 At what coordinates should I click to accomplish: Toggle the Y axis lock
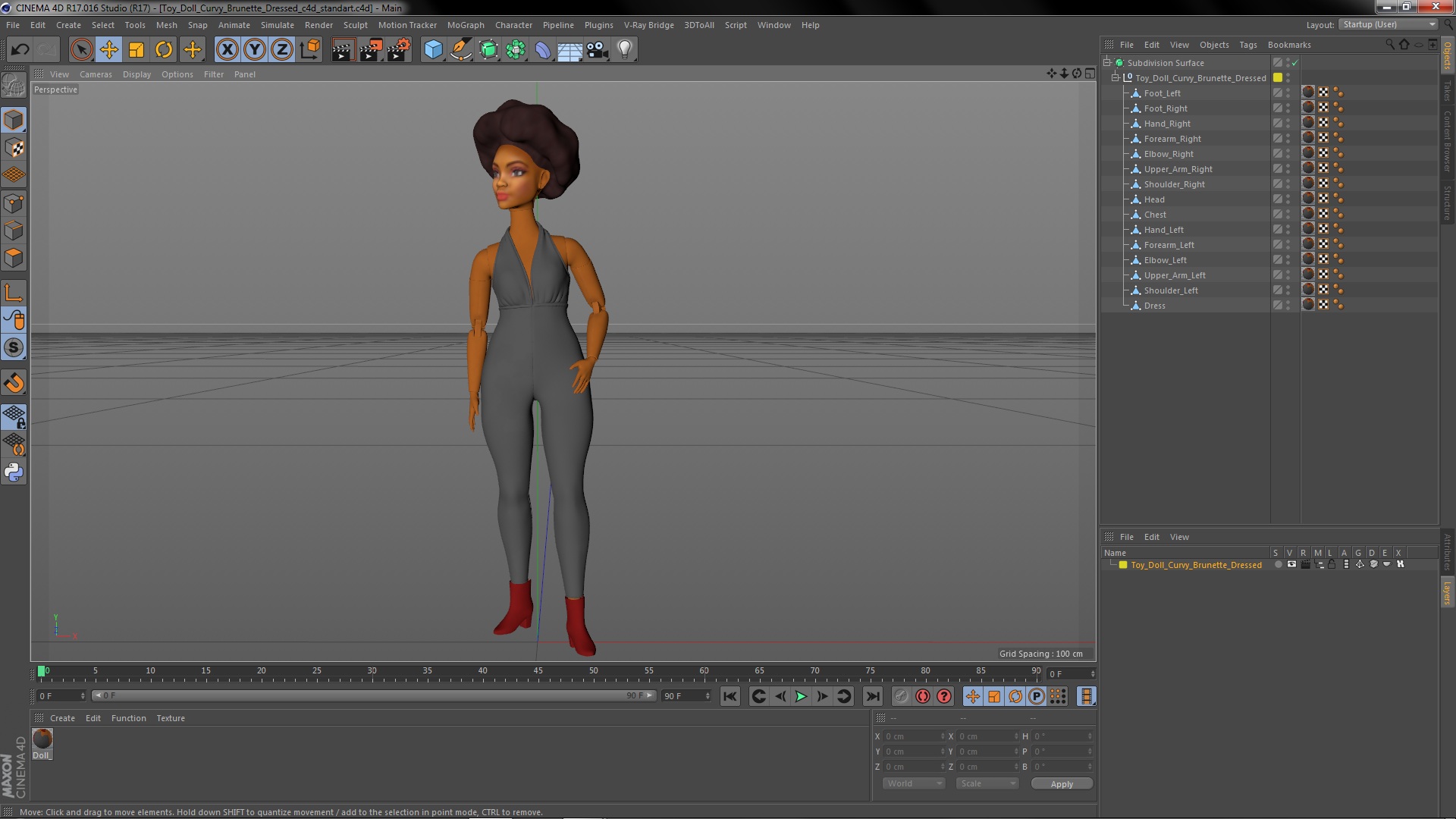click(255, 50)
